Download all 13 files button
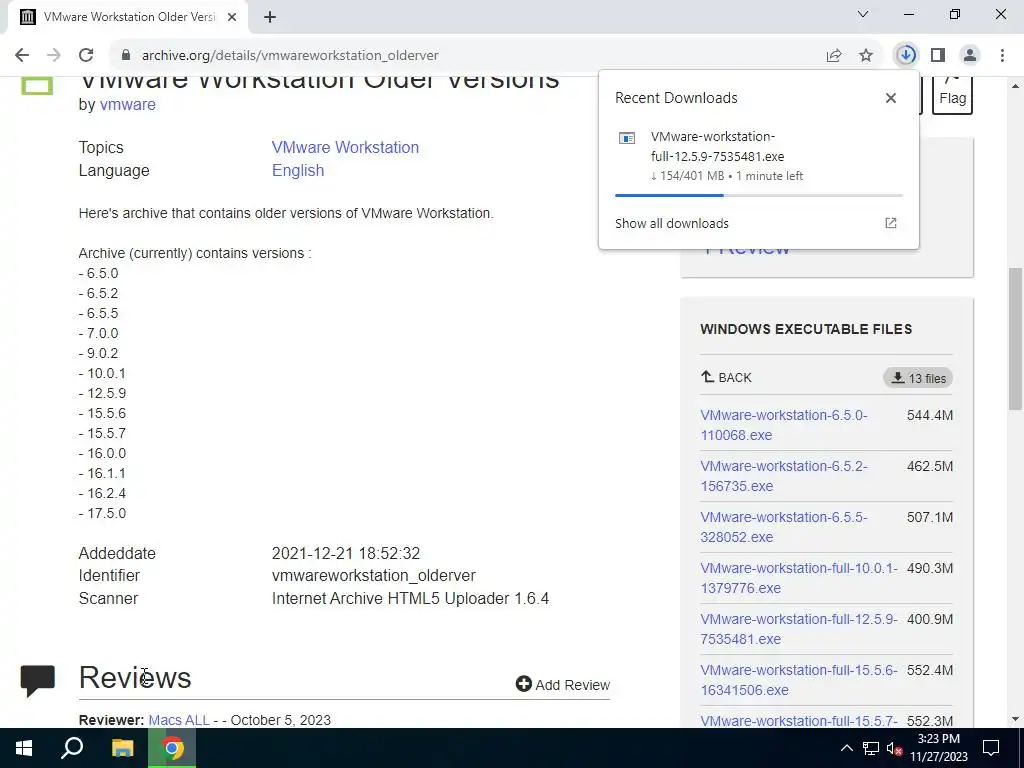 (x=918, y=378)
